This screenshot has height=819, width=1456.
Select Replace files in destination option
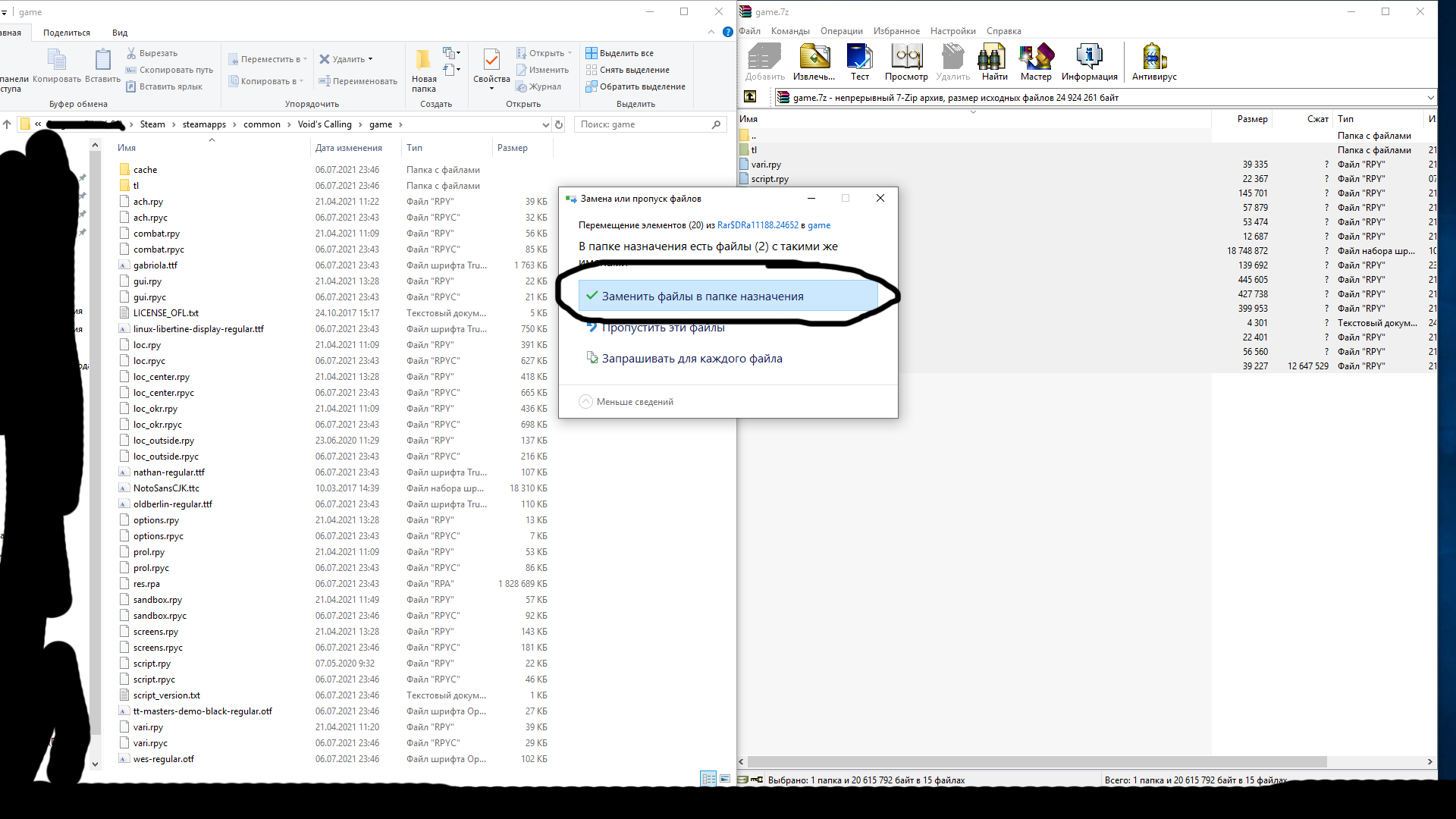[702, 297]
